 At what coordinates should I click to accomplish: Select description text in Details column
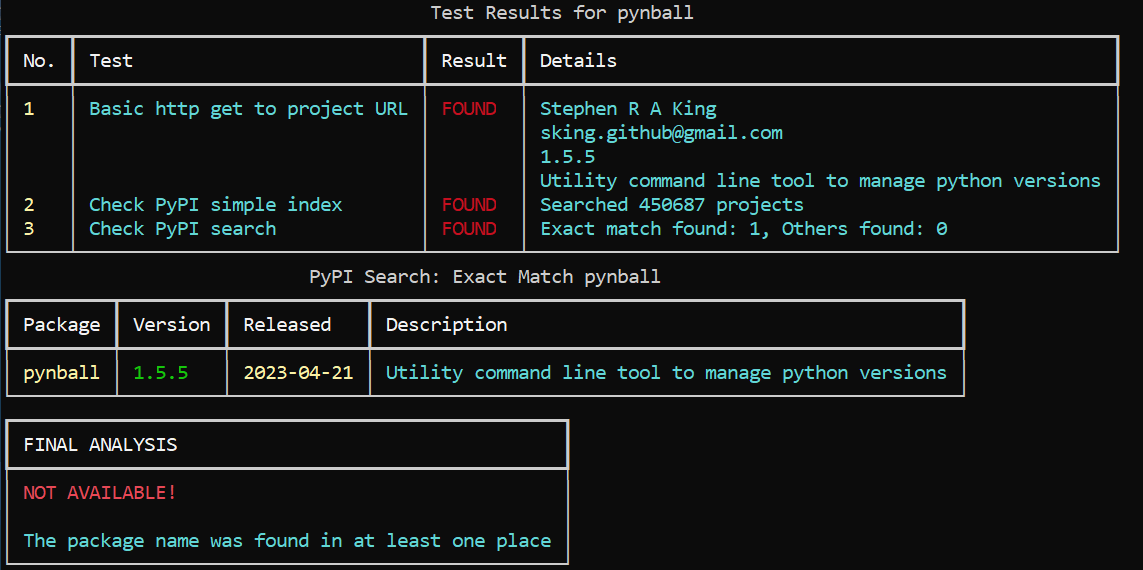[820, 181]
